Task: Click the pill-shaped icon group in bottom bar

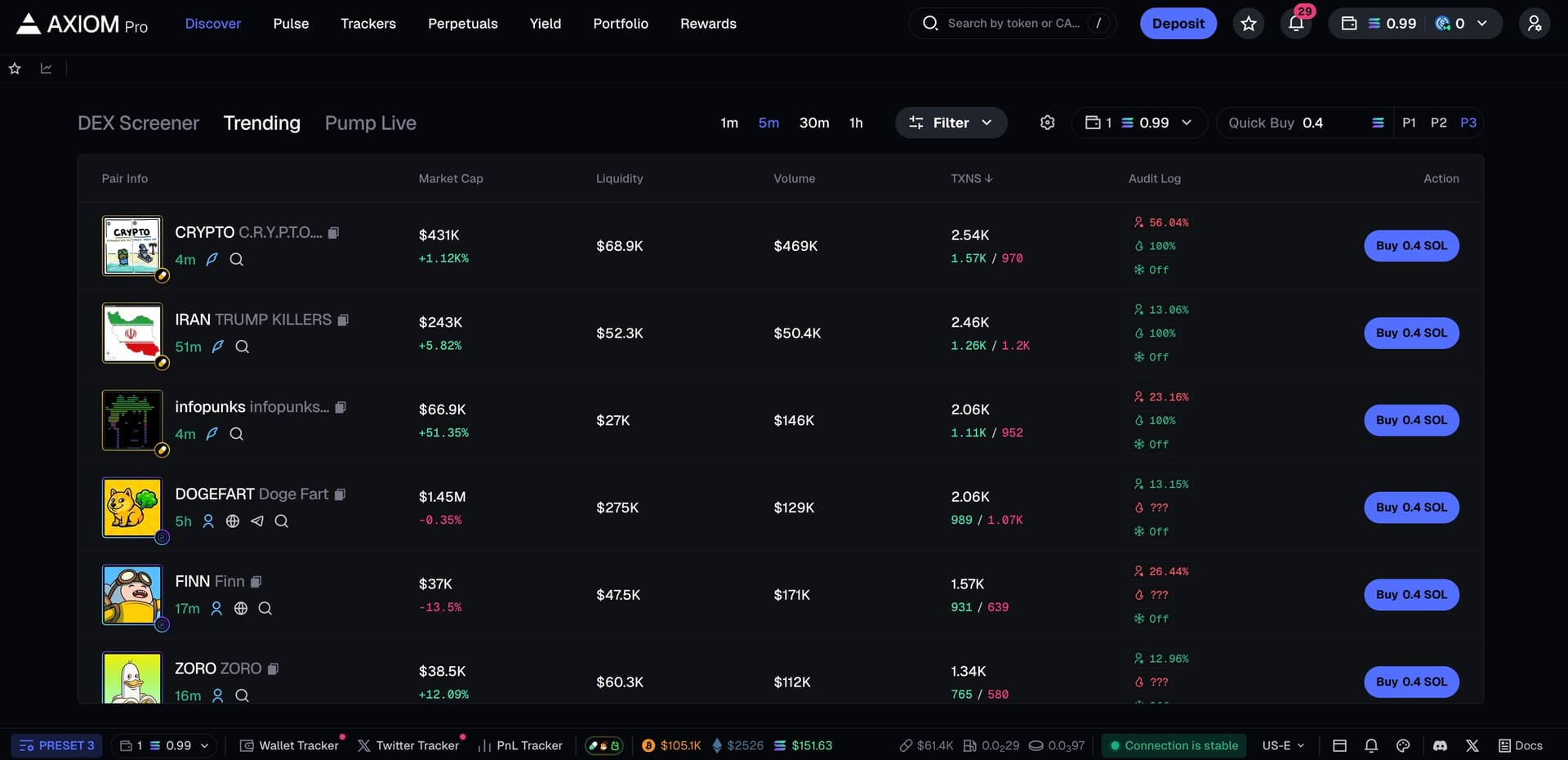Action: [x=604, y=745]
